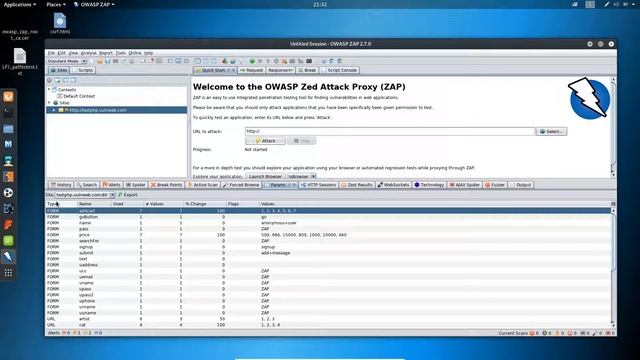Open the Alerts tab
The width and height of the screenshot is (640, 360).
(111, 185)
